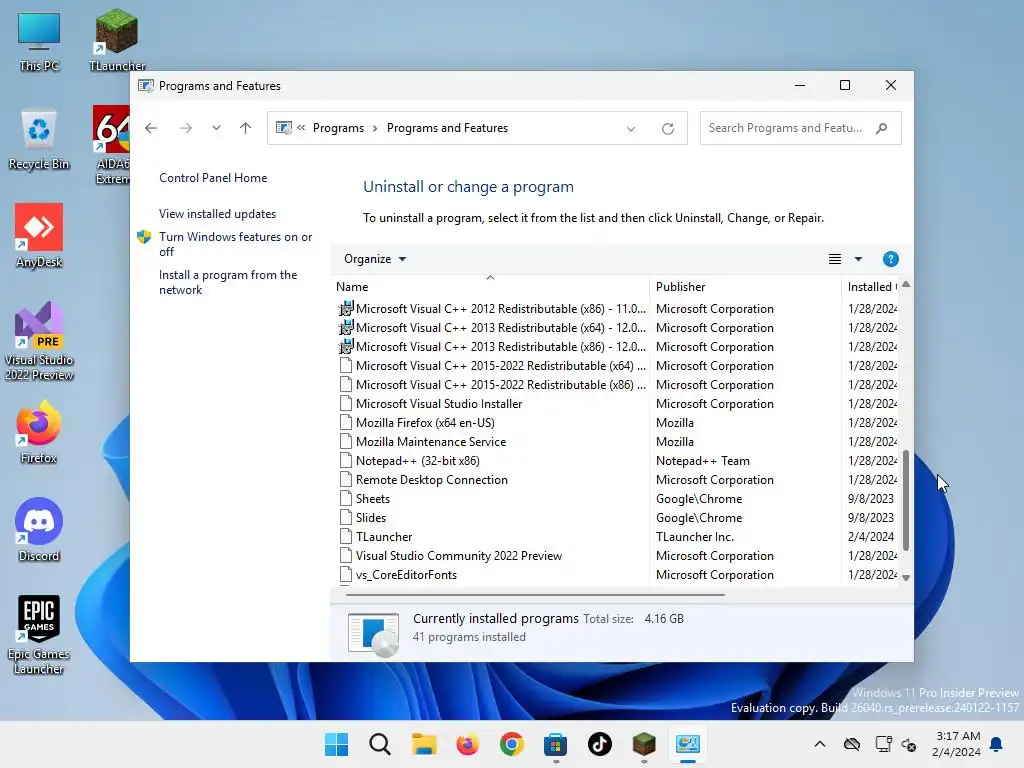Launch Epic Games Launcher shortcut
This screenshot has width=1024, height=768.
(39, 635)
